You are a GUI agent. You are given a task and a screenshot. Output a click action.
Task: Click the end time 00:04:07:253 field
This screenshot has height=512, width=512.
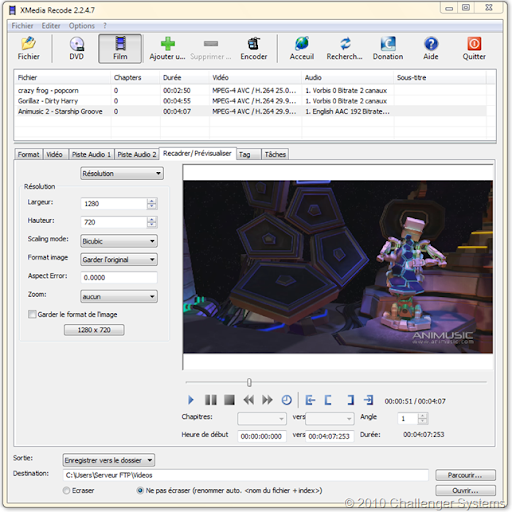330,436
